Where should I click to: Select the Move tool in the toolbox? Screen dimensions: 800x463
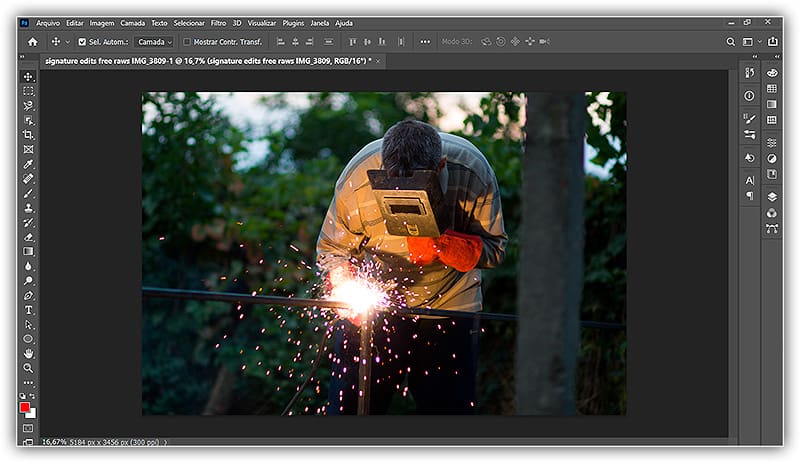28,77
